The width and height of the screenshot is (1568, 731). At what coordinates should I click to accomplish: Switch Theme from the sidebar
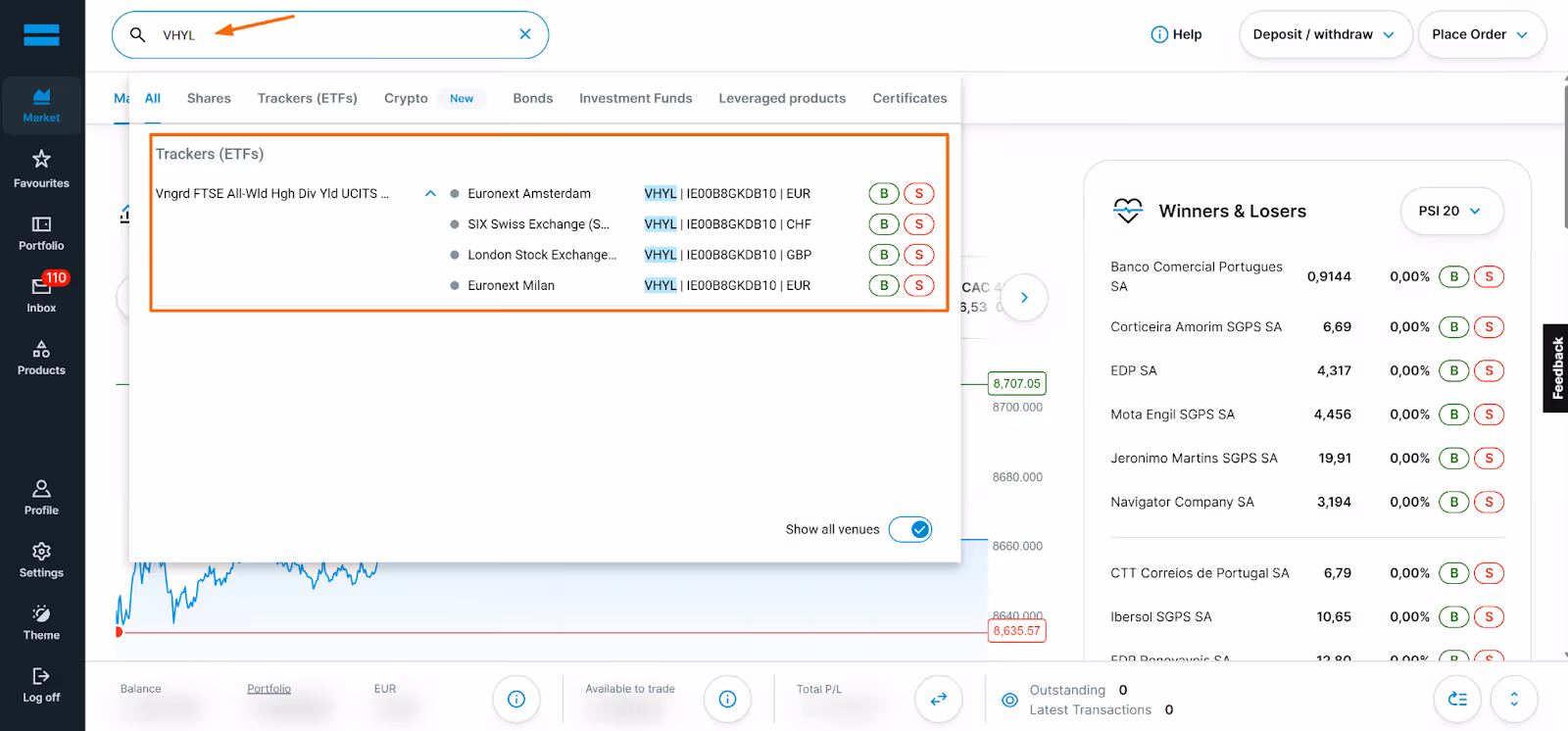click(x=41, y=623)
